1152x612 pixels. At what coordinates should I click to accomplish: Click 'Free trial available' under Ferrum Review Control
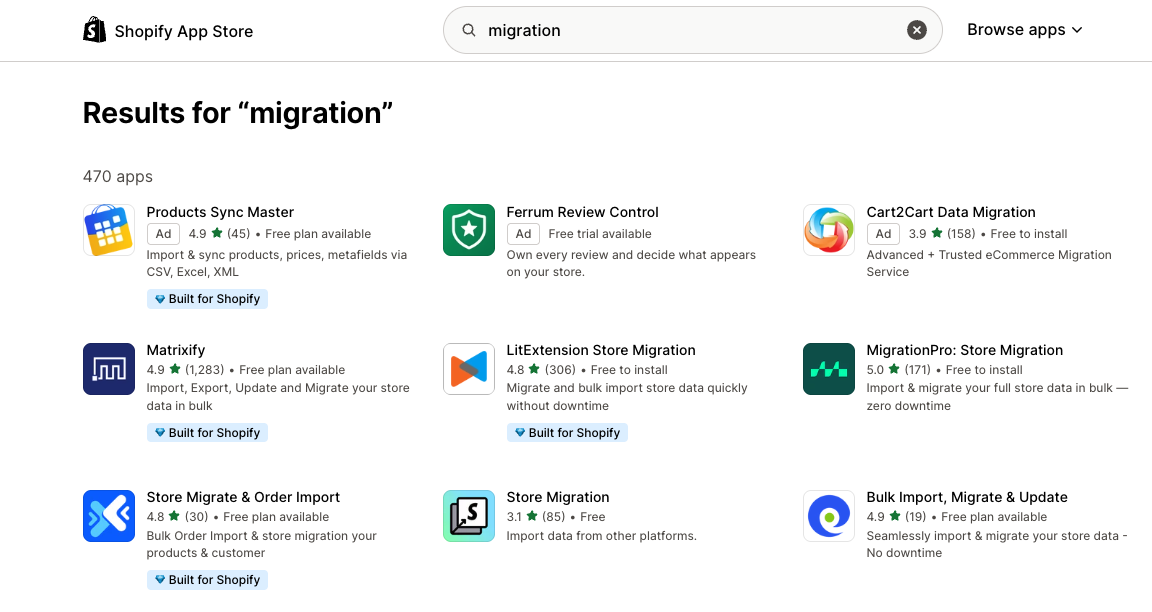pos(600,234)
